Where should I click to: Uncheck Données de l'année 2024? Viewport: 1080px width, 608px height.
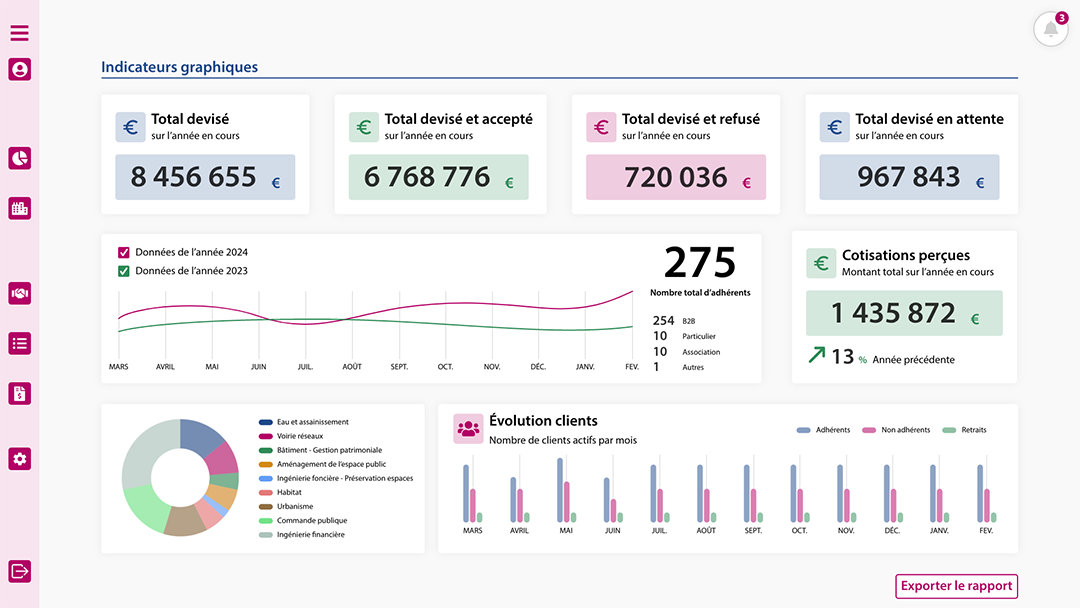(124, 252)
